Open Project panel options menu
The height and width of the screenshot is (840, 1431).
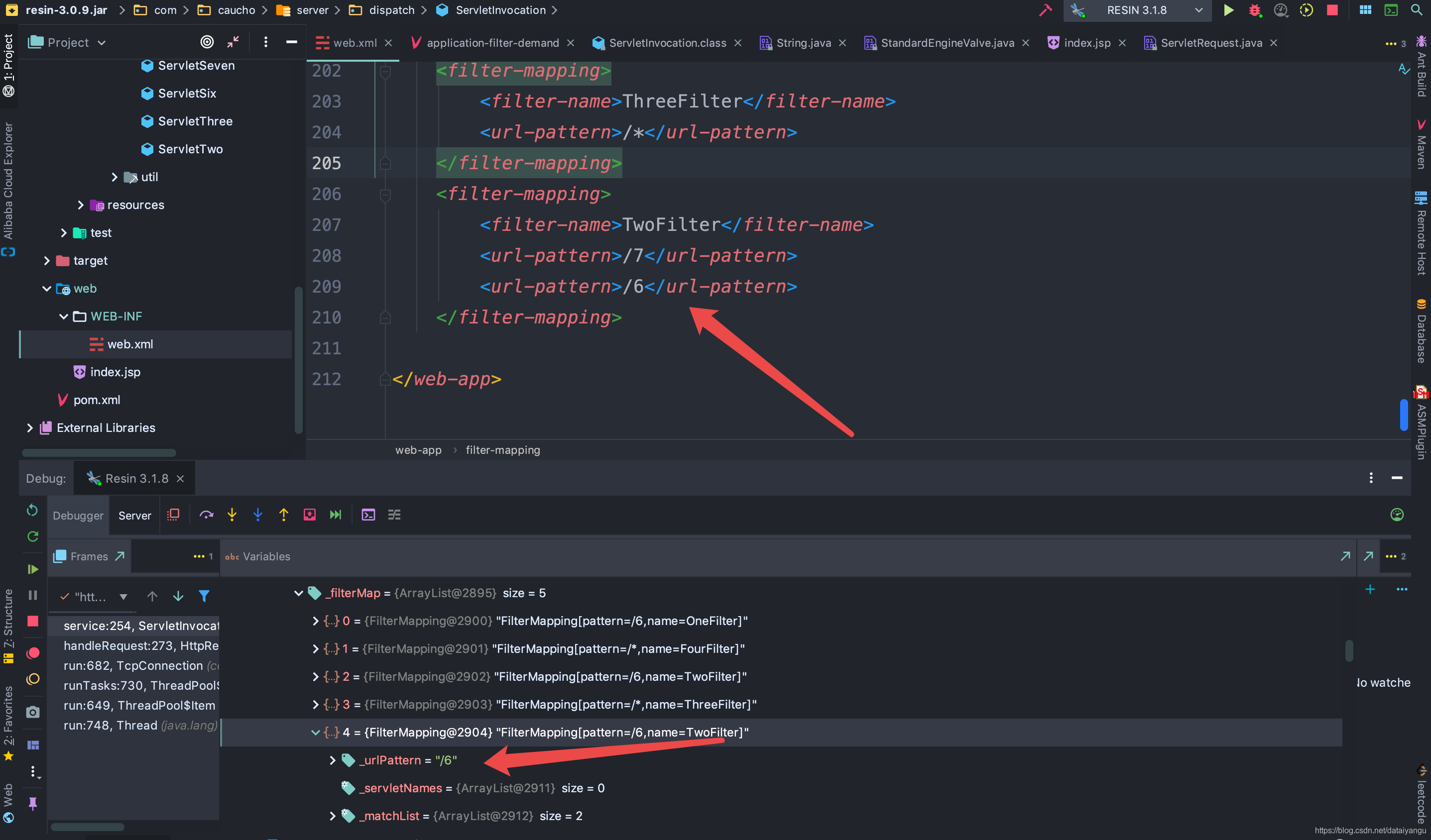click(x=265, y=42)
